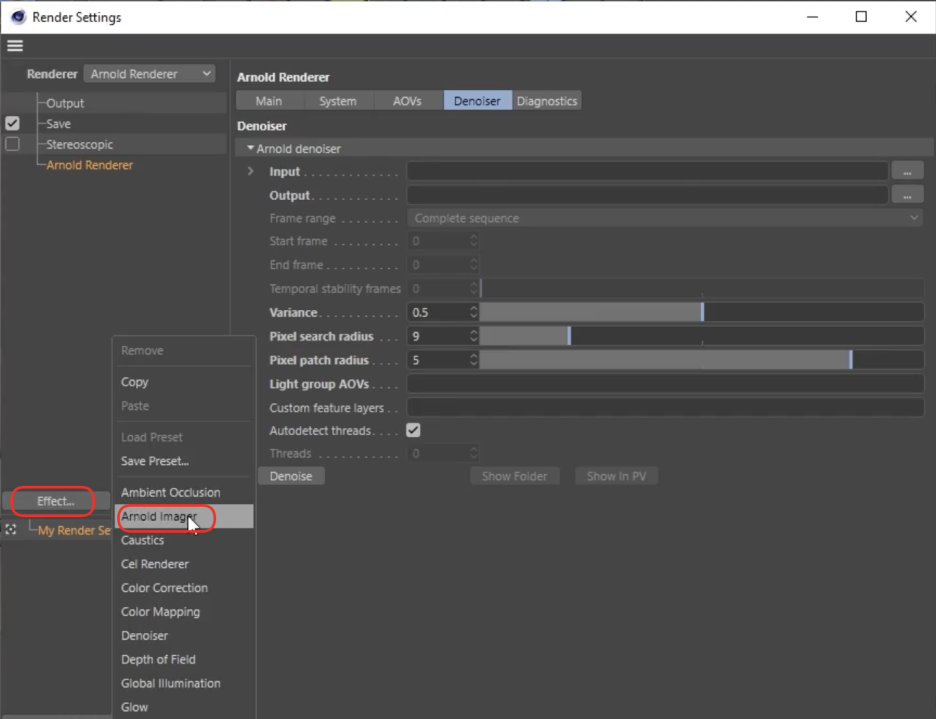
Task: Toggle the Save checkbox
Action: 12,124
